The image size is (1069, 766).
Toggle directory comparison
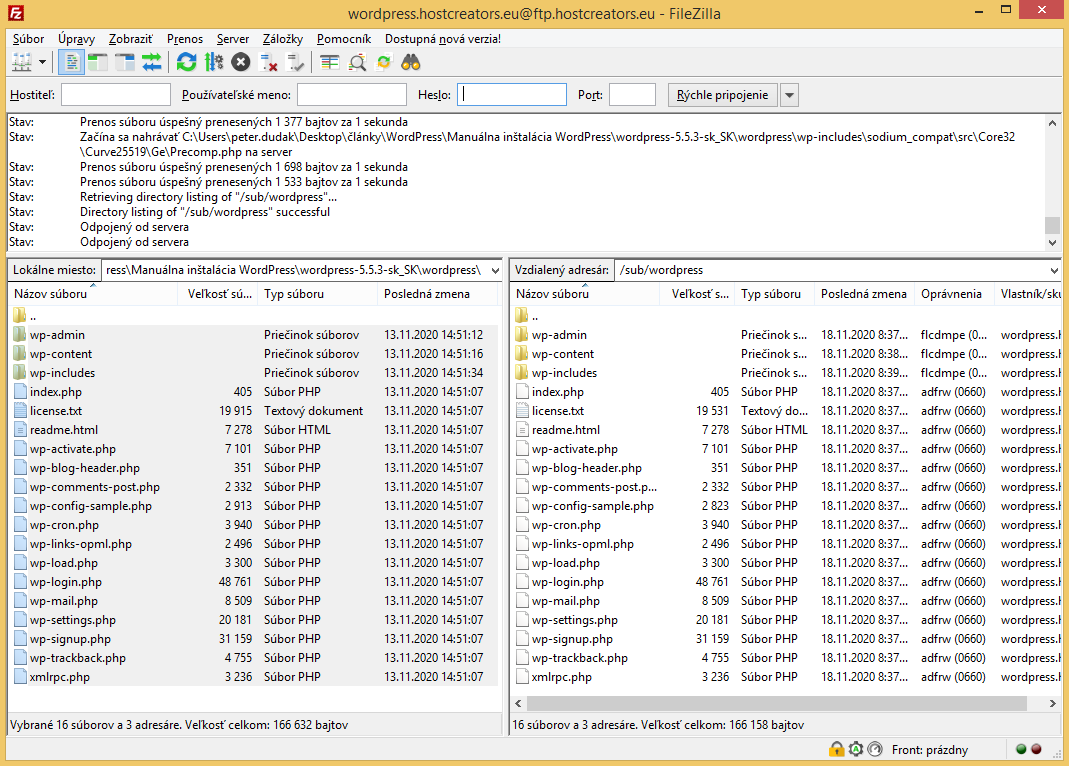pos(357,63)
